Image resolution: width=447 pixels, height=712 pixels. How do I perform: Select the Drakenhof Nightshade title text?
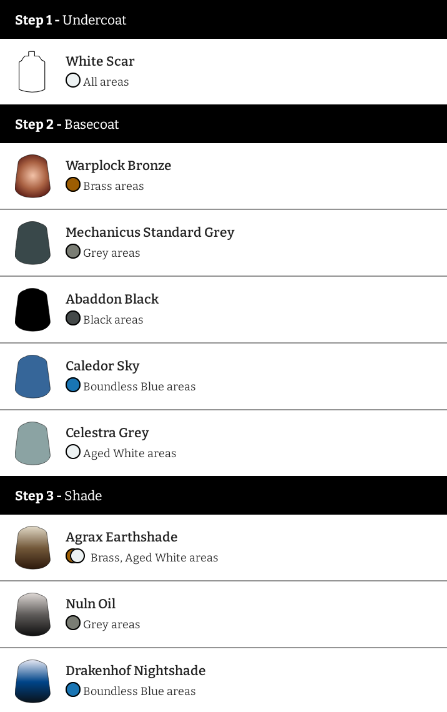(x=135, y=671)
